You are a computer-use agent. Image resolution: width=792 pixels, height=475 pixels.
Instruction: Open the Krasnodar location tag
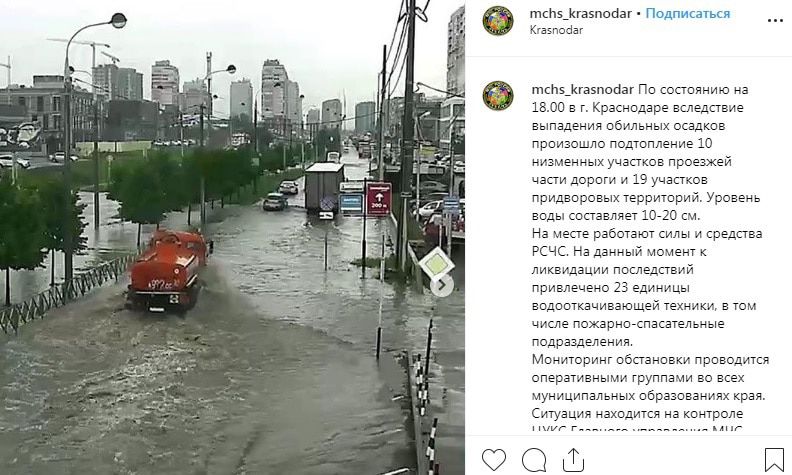click(x=556, y=30)
